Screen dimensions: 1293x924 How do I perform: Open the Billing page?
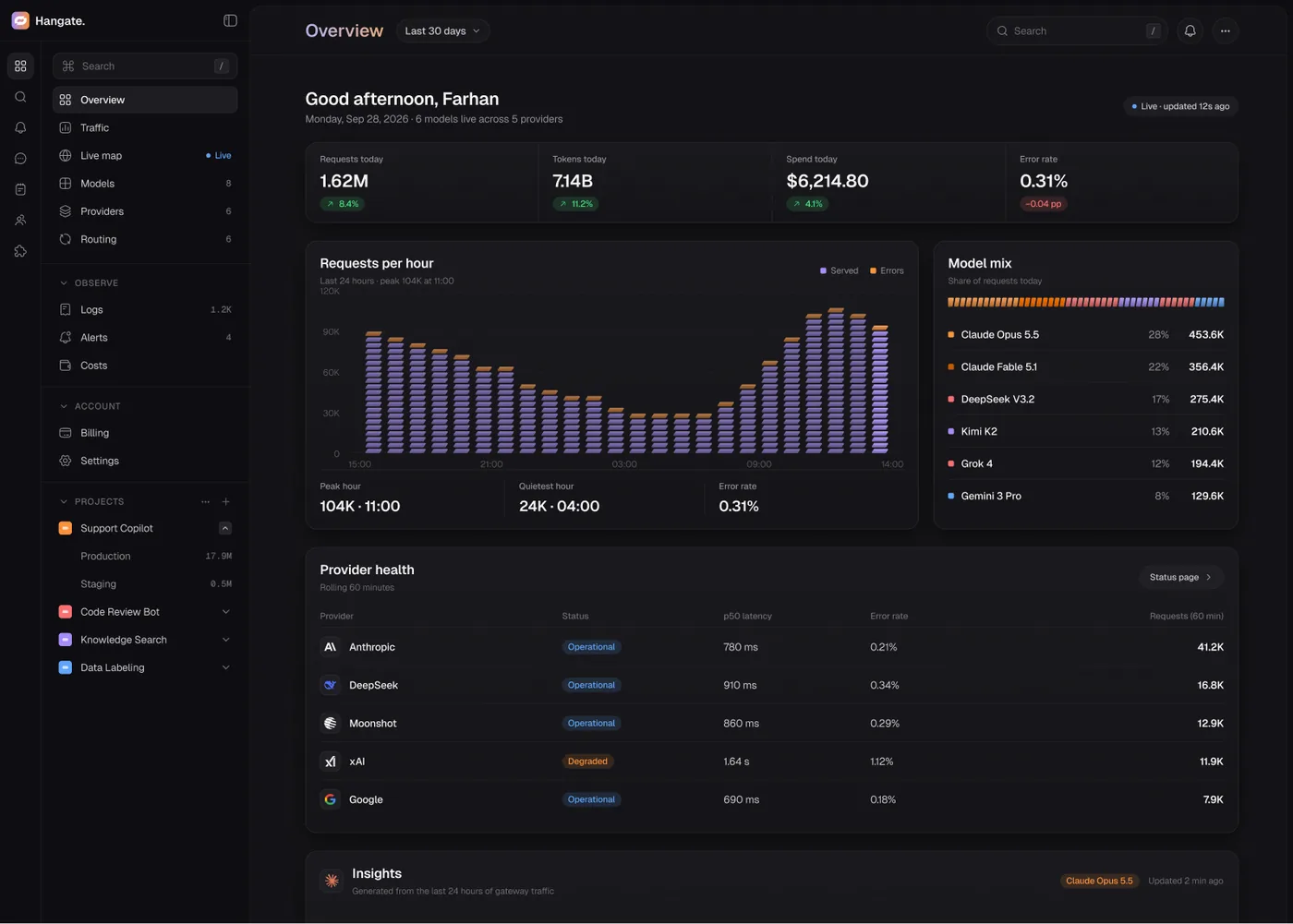[145, 433]
